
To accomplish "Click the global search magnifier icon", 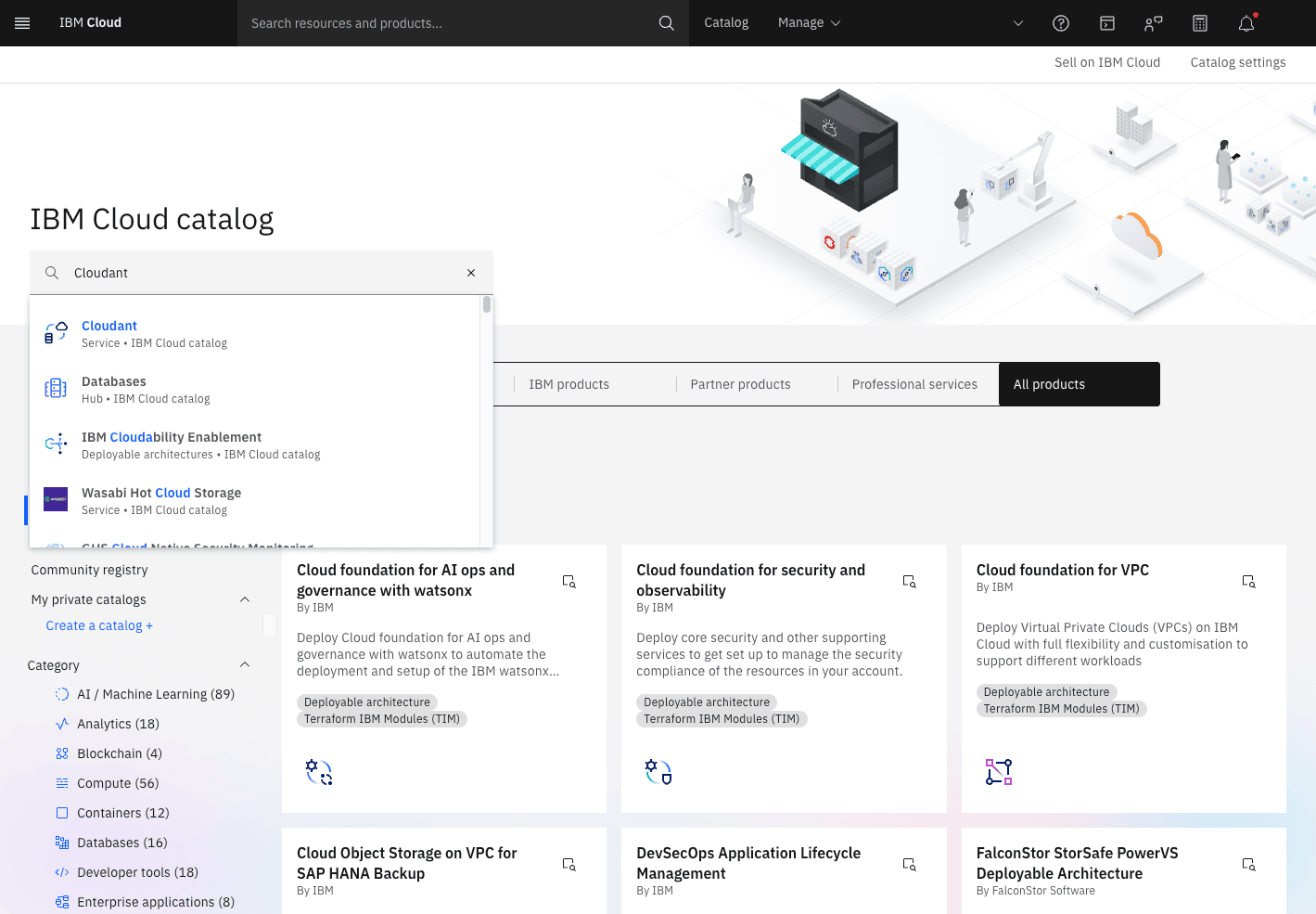I will [666, 23].
